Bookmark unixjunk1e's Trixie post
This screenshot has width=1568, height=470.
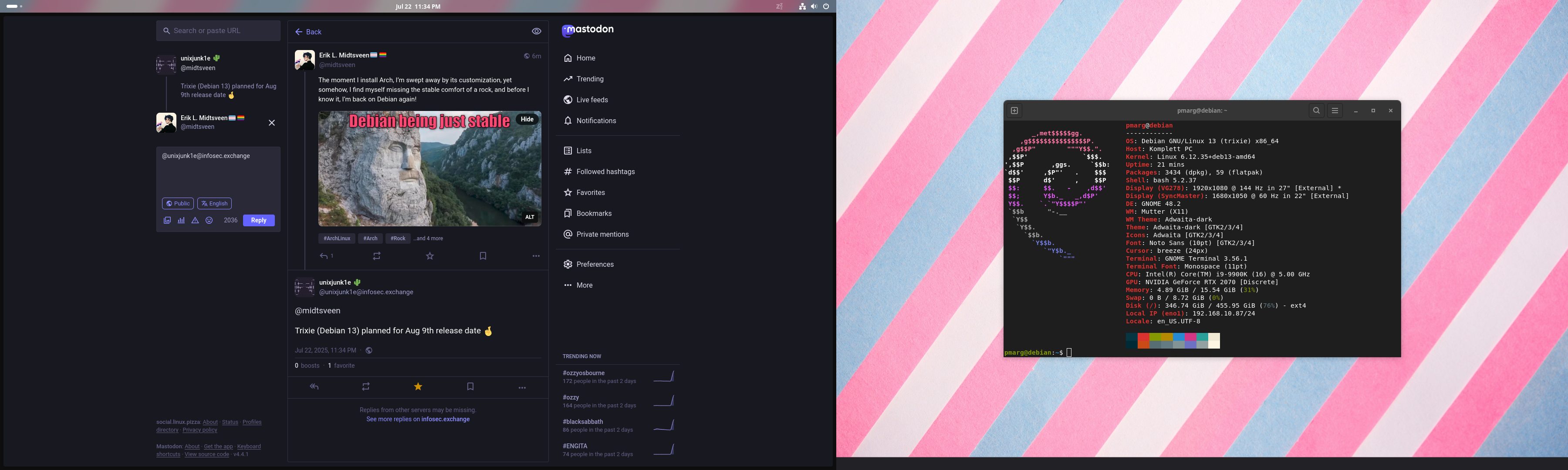click(470, 387)
